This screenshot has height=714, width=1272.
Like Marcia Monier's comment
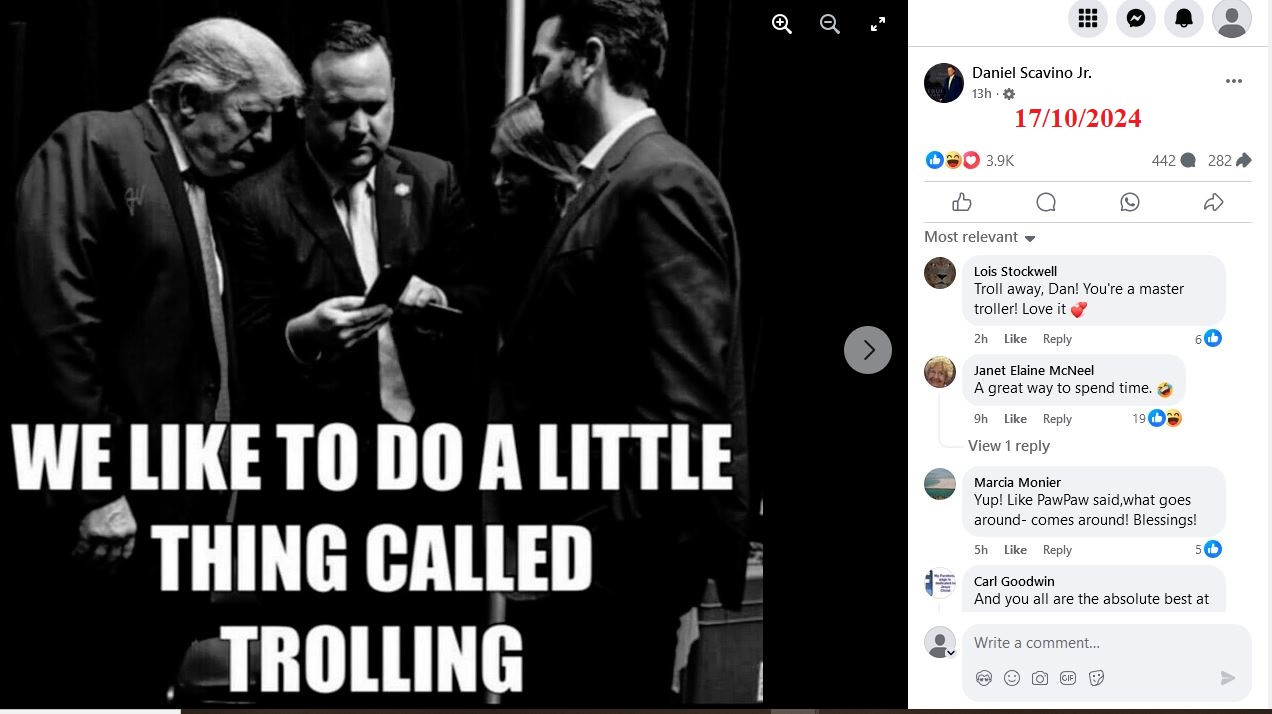pyautogui.click(x=1015, y=550)
